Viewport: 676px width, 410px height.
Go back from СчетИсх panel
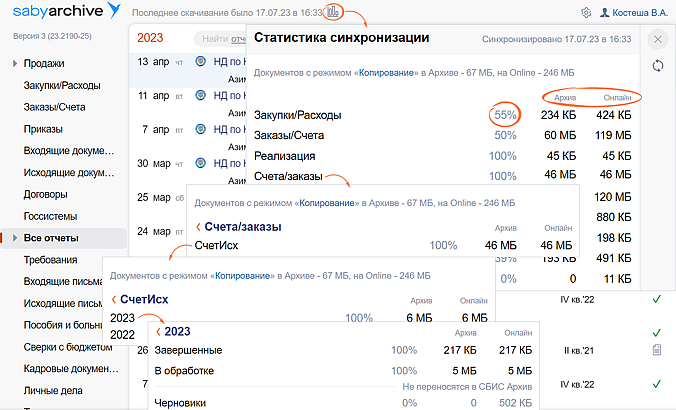coord(114,300)
